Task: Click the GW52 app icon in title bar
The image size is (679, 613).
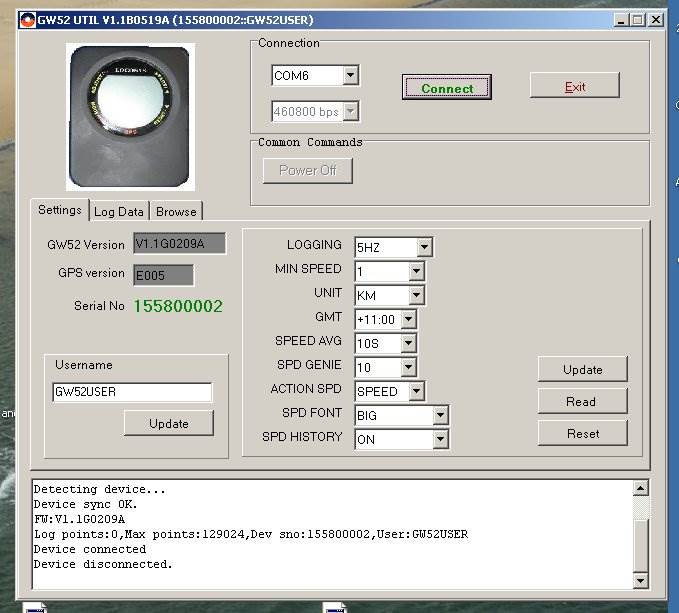Action: click(27, 19)
